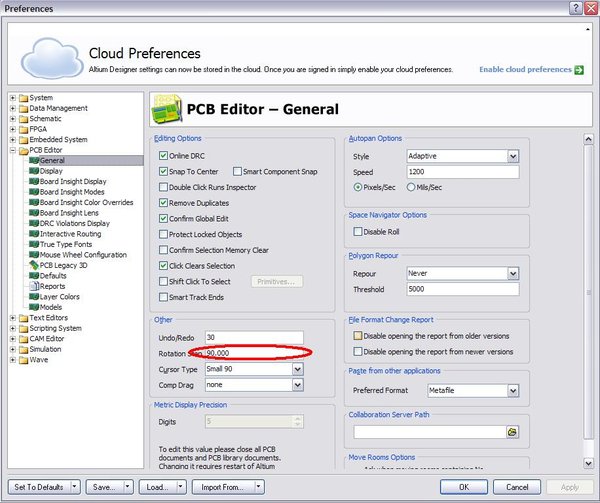
Task: Click the Models icon in tree
Action: tap(34, 307)
